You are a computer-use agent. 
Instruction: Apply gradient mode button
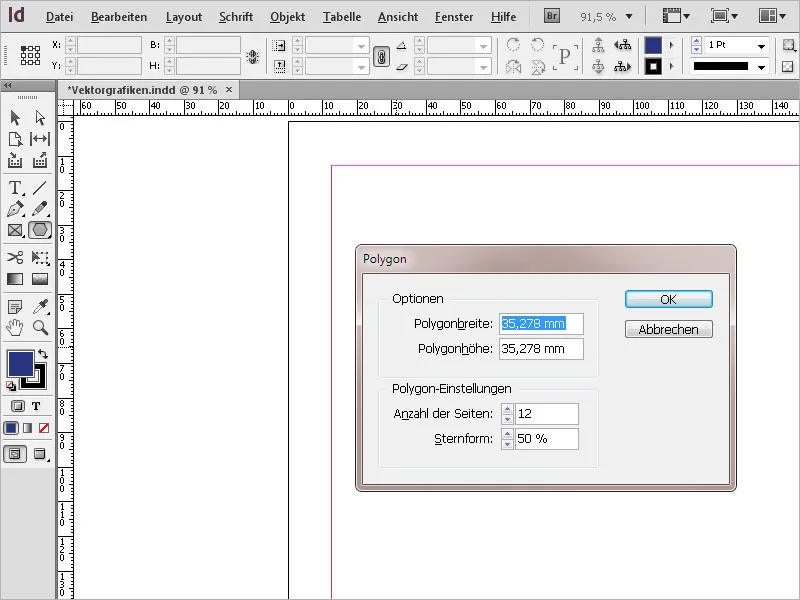(x=28, y=428)
